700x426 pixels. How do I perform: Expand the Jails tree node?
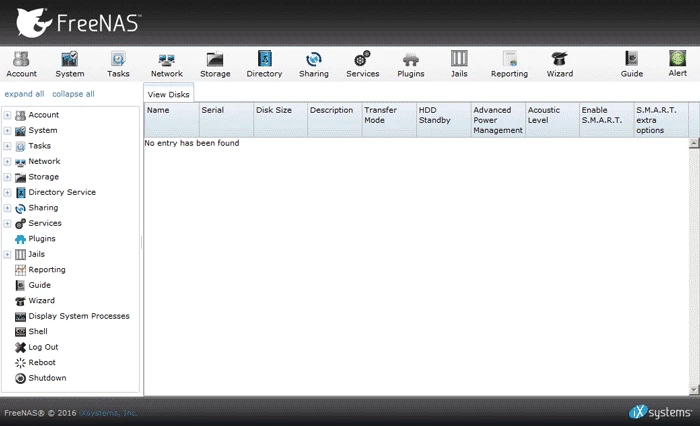pos(7,255)
